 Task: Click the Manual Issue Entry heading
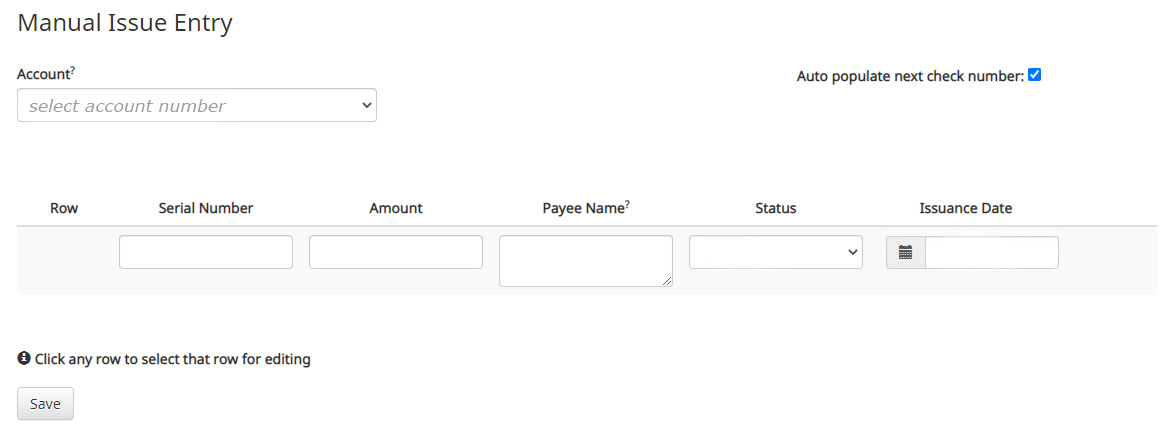(125, 23)
